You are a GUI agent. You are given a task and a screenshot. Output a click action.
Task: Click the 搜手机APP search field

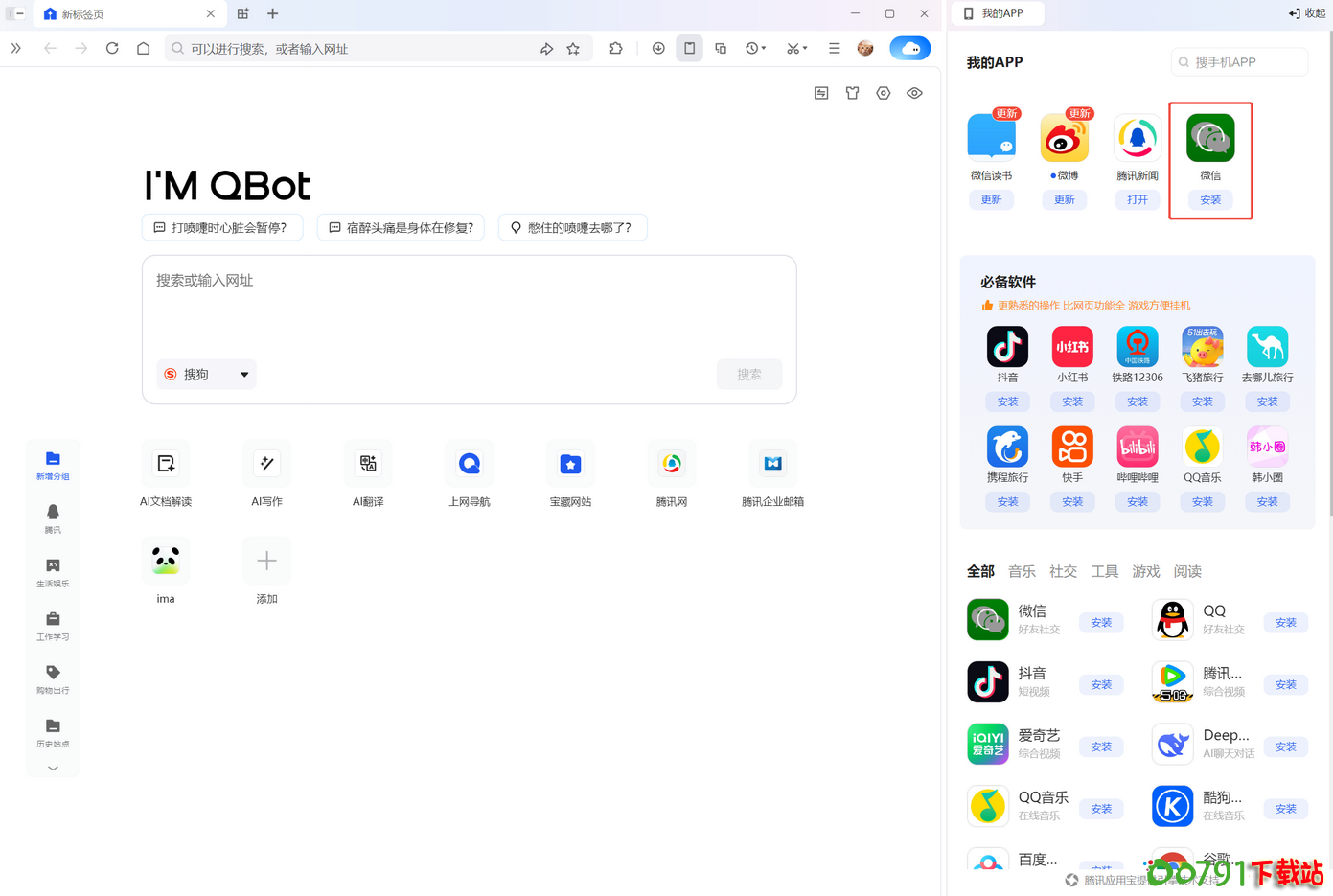[1238, 61]
